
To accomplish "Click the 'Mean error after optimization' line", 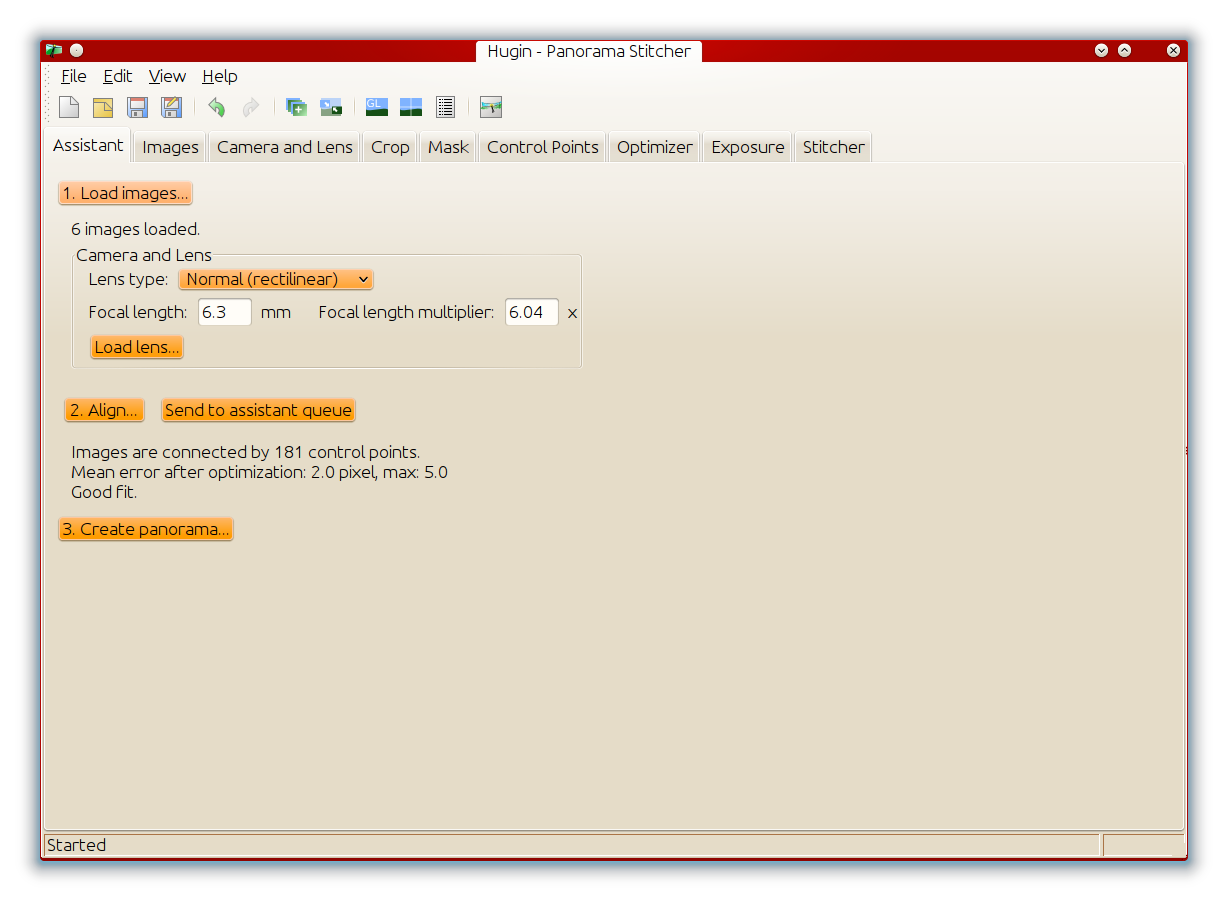I will tap(260, 472).
